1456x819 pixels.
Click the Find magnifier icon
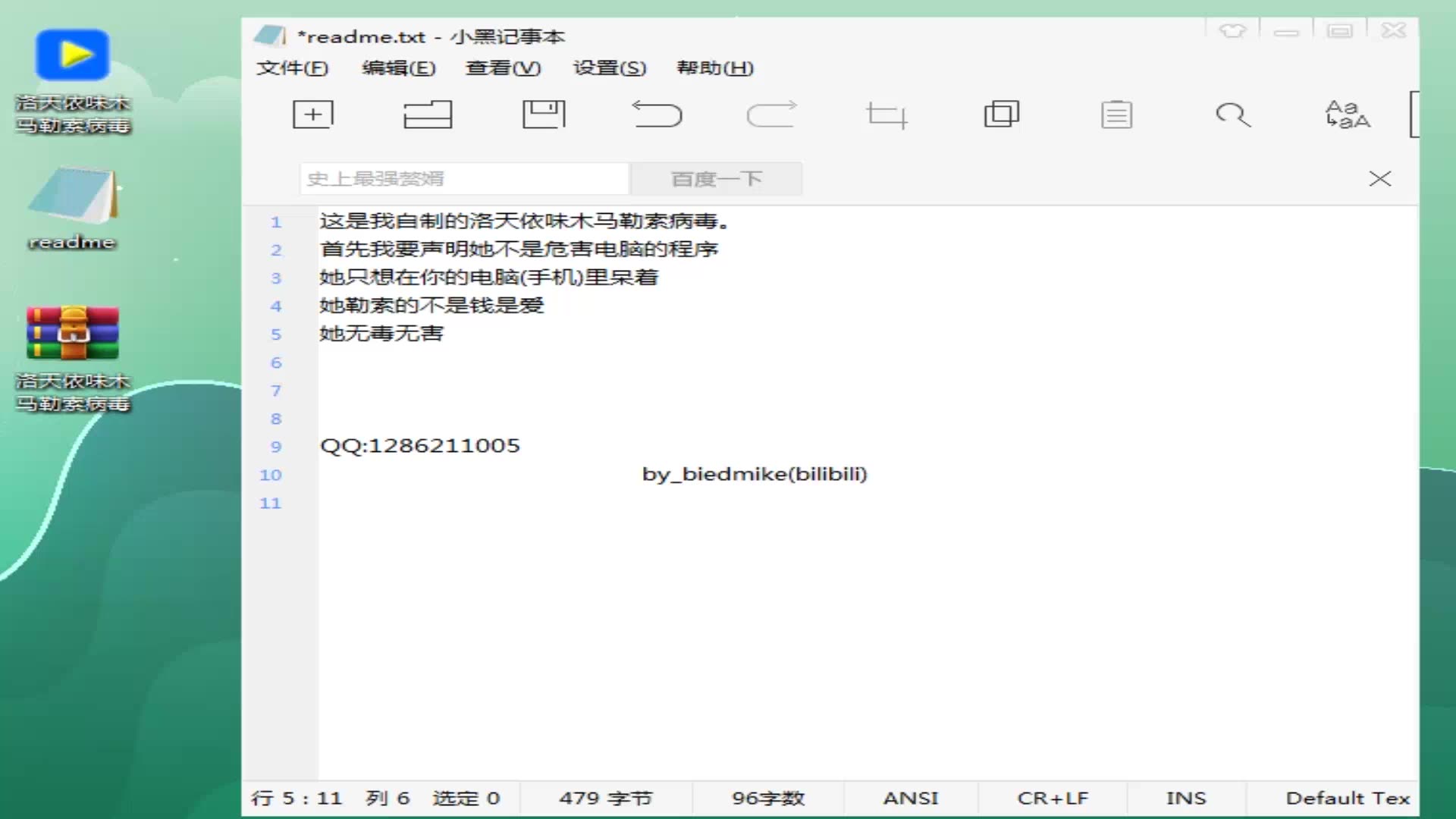pos(1232,115)
